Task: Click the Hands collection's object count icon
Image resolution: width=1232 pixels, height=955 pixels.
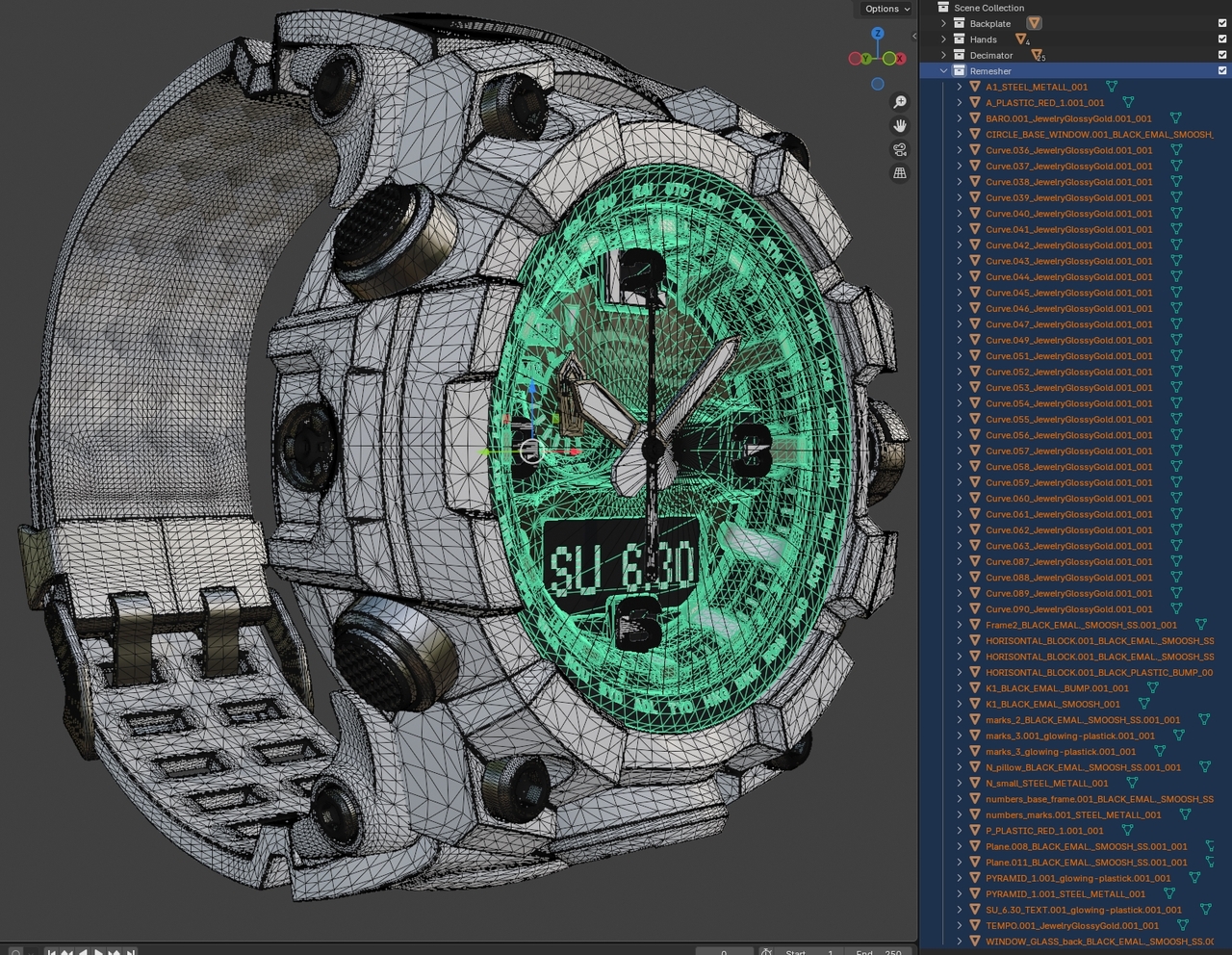Action: point(1022,39)
